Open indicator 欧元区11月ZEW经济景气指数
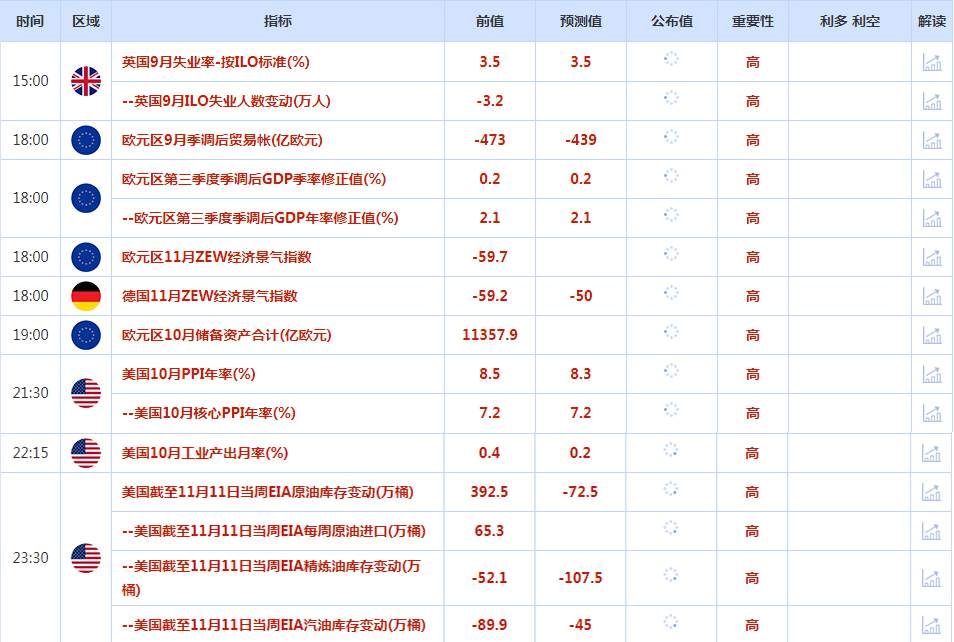The width and height of the screenshot is (954, 642). click(217, 257)
